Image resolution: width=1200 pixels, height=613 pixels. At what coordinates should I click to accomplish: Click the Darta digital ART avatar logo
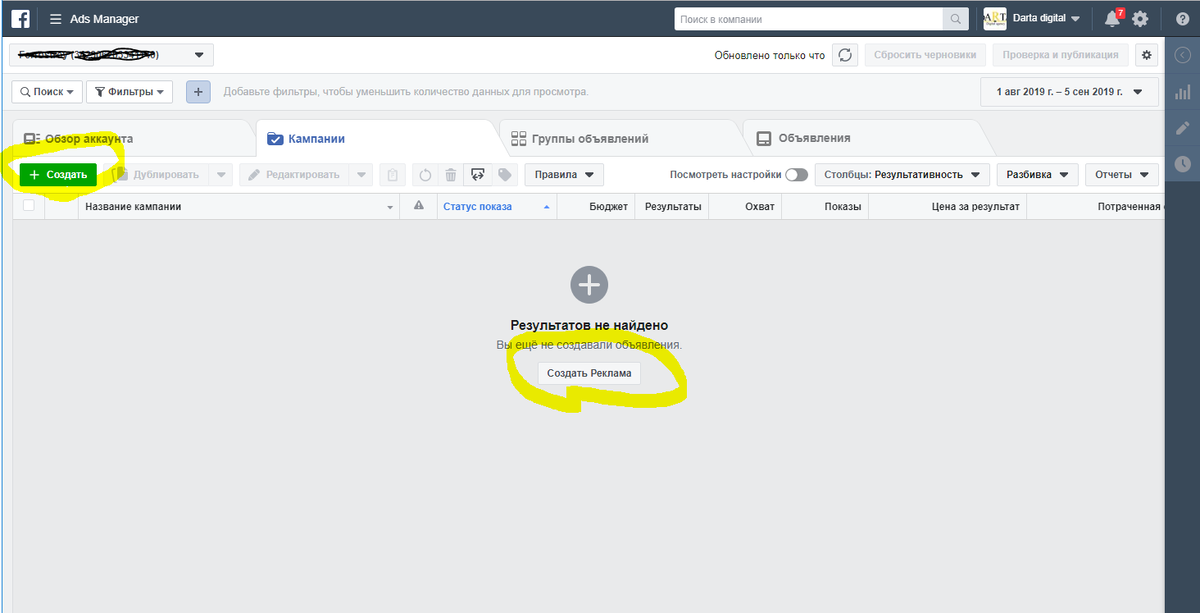pos(995,19)
